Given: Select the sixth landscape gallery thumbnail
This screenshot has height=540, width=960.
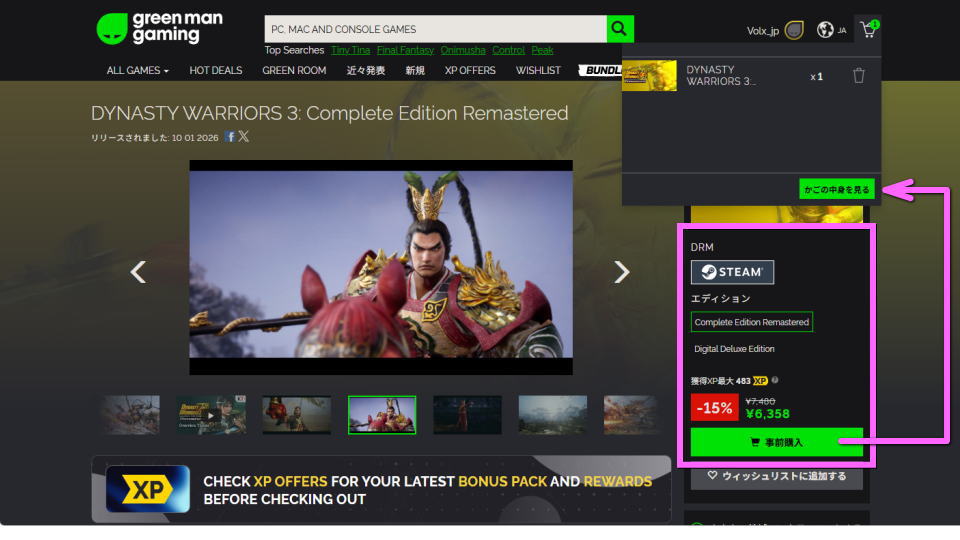Looking at the screenshot, I should (x=553, y=414).
